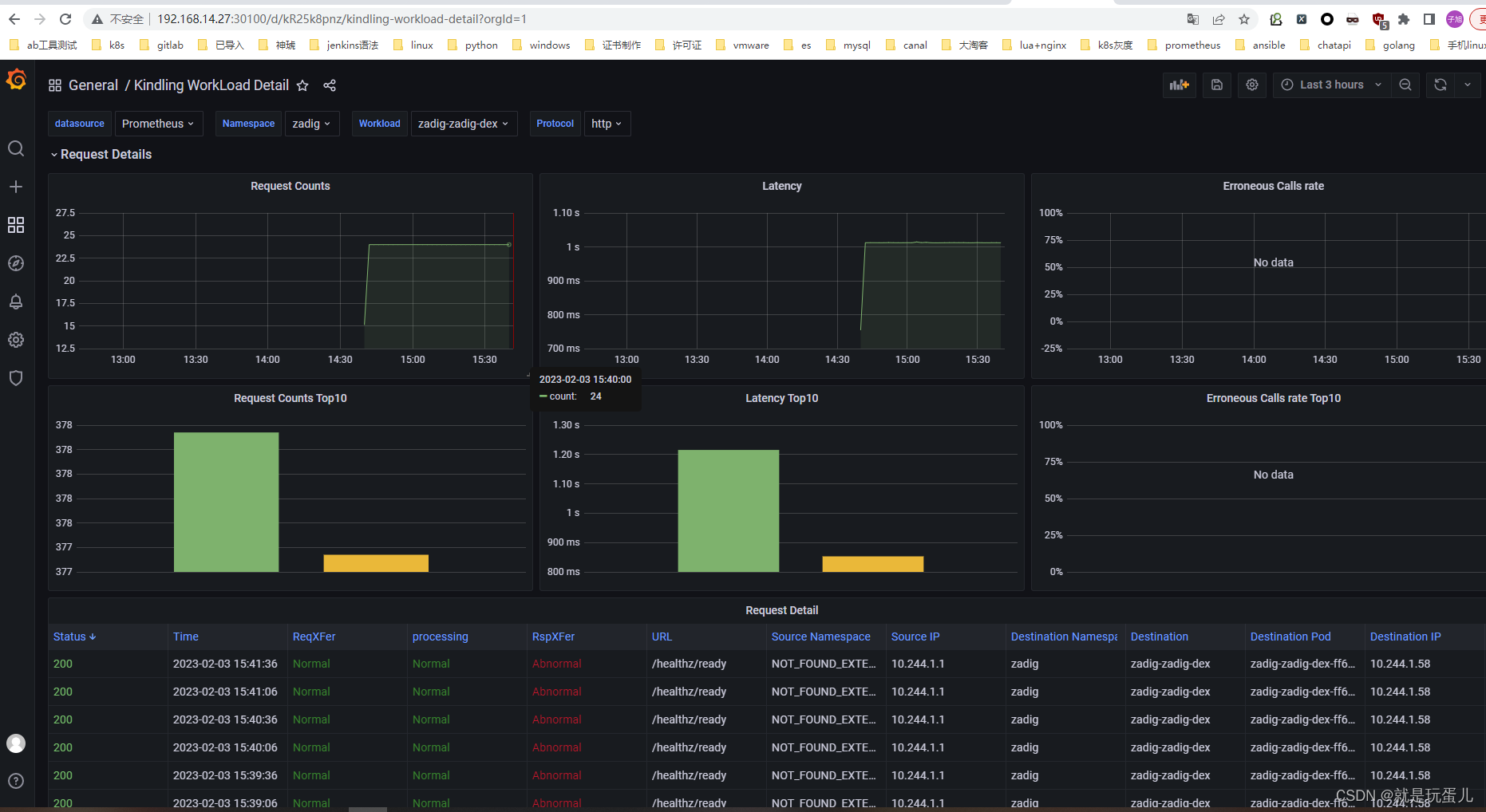The height and width of the screenshot is (812, 1486).
Task: Open the Prometheus datasource dropdown
Action: coord(158,124)
